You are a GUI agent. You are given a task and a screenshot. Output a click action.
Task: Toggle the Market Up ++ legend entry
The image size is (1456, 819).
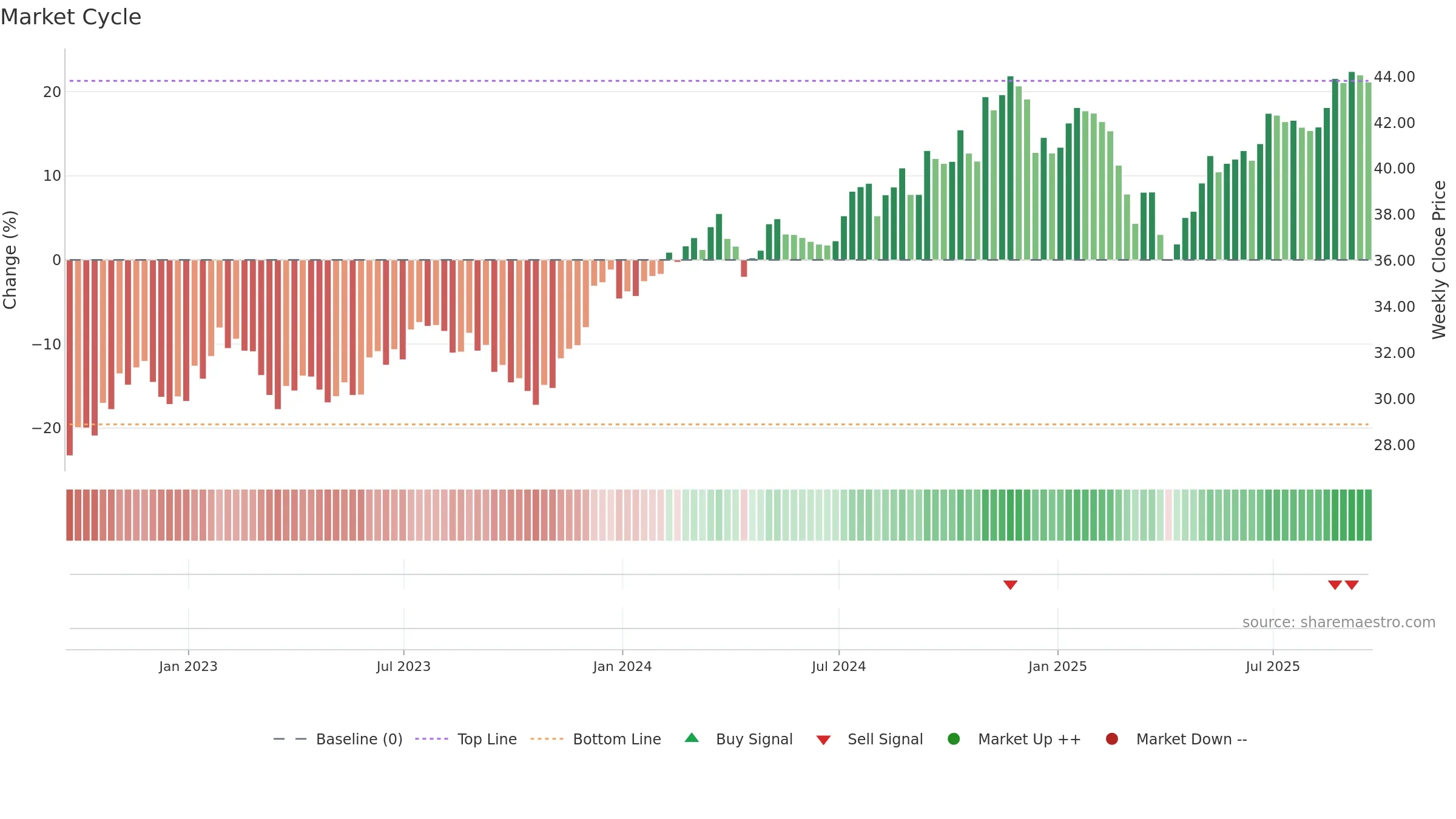click(x=1014, y=739)
